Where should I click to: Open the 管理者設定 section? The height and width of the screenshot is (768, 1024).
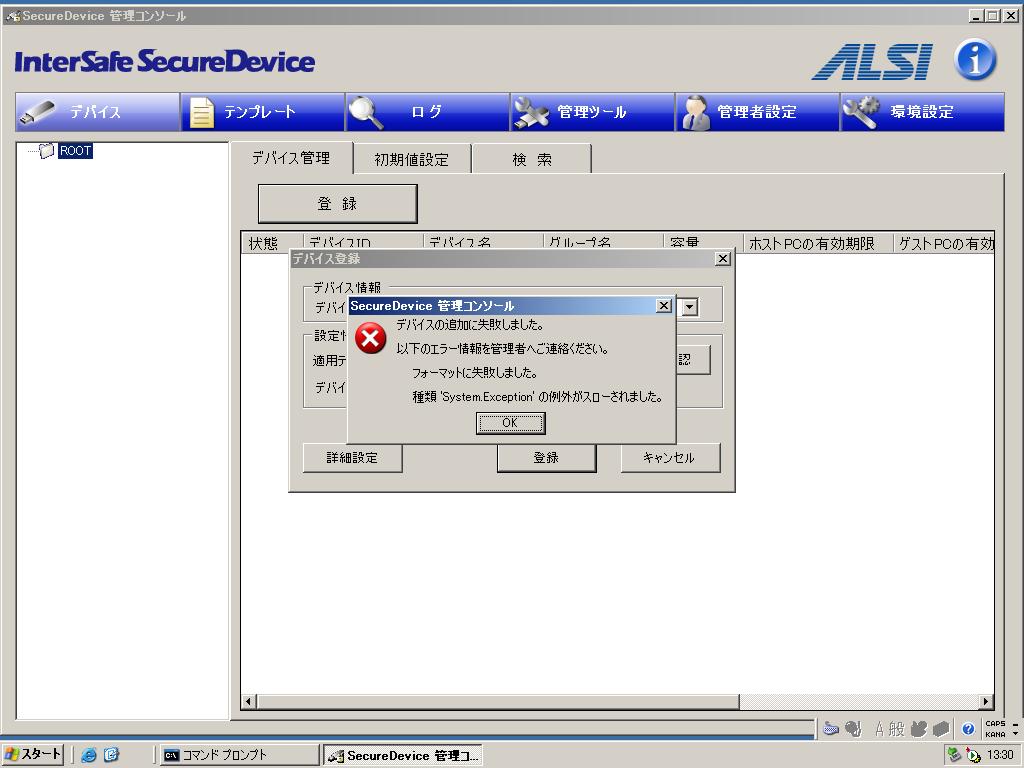point(757,112)
